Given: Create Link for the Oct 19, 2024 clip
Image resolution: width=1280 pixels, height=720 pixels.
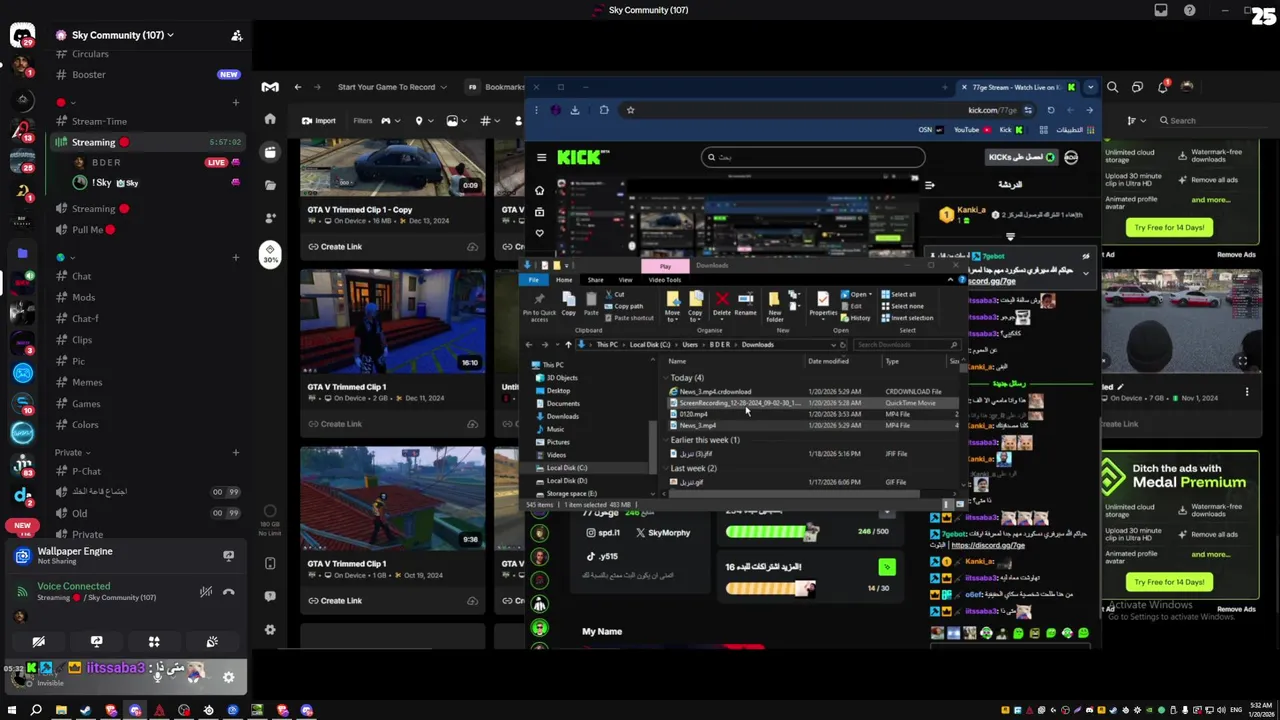Looking at the screenshot, I should click(x=335, y=601).
